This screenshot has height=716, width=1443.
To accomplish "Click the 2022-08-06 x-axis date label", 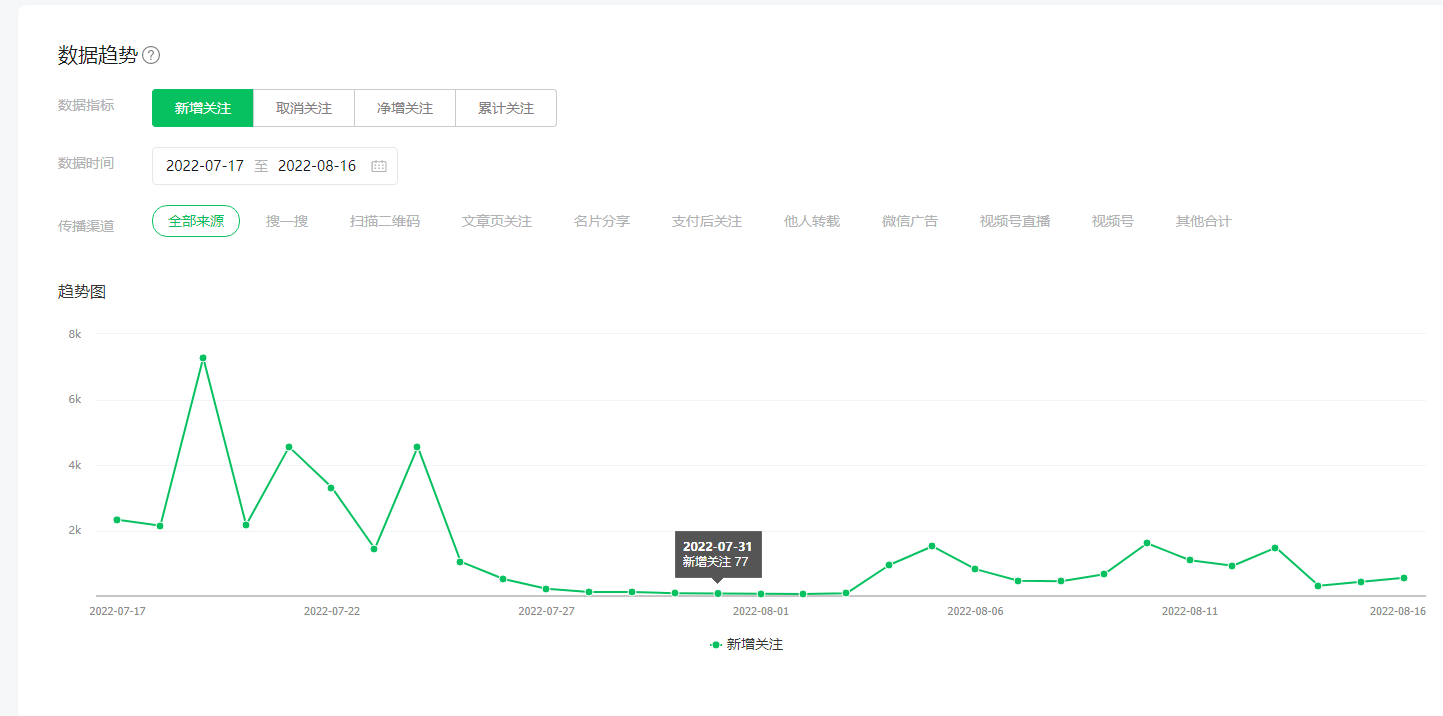I will (975, 610).
